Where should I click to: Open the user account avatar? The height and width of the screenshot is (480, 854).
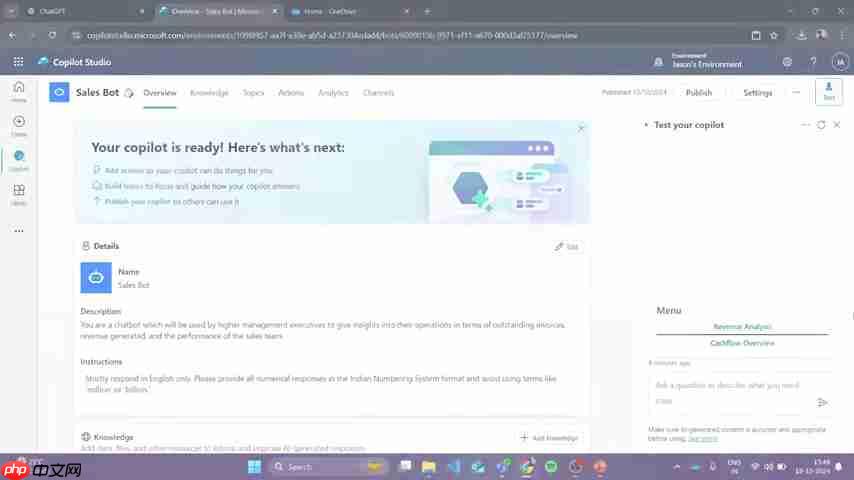[840, 62]
